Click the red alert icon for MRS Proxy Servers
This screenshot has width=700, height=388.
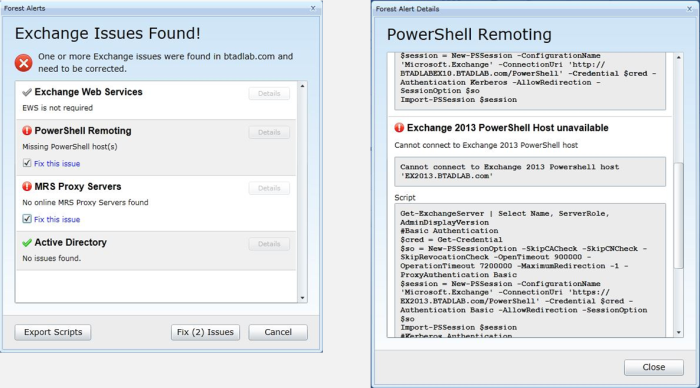(x=27, y=186)
